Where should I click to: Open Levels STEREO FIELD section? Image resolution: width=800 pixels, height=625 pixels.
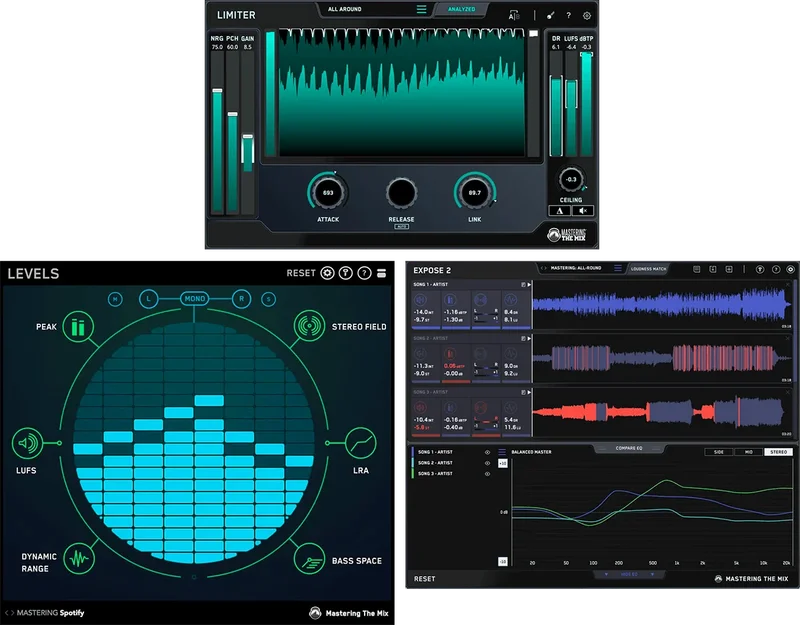click(309, 326)
